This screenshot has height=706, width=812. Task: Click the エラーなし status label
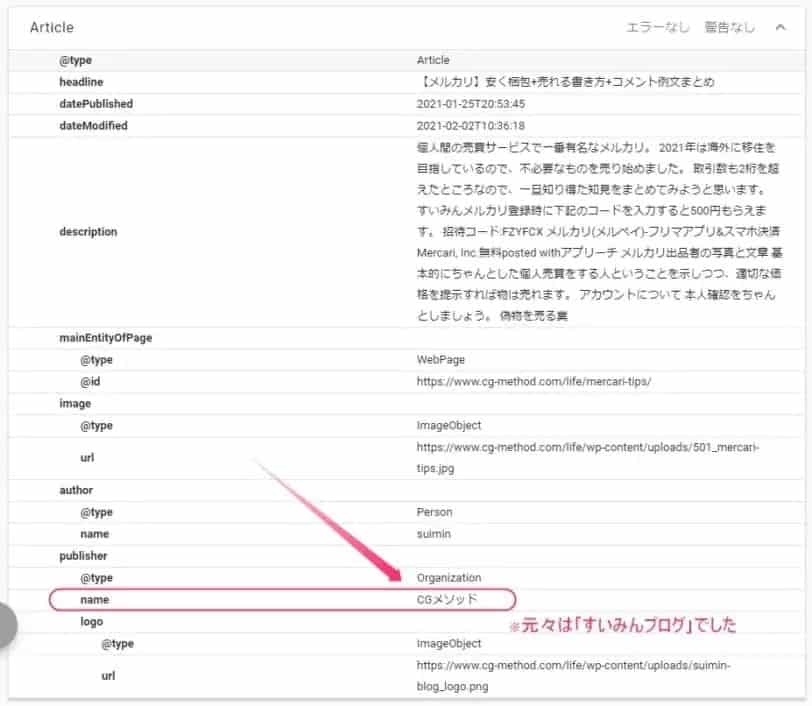(x=658, y=27)
